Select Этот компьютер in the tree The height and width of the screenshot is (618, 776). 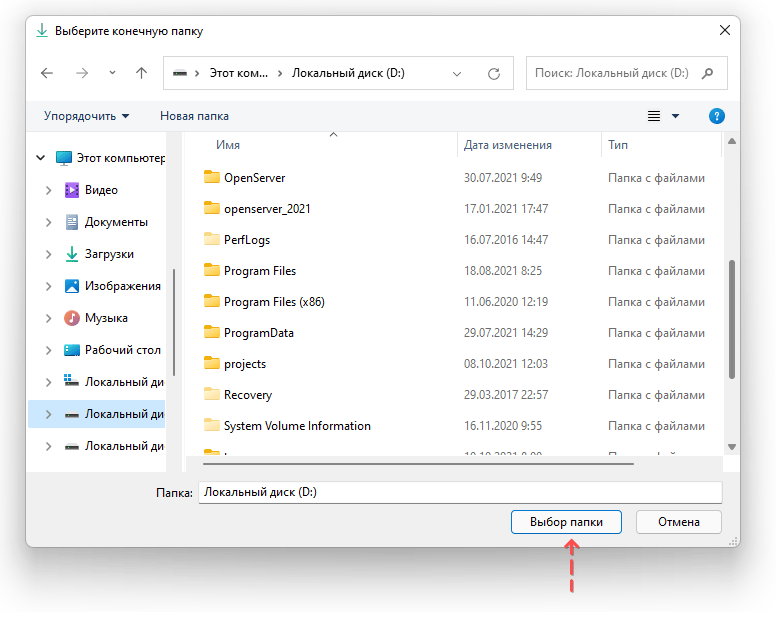[x=121, y=158]
